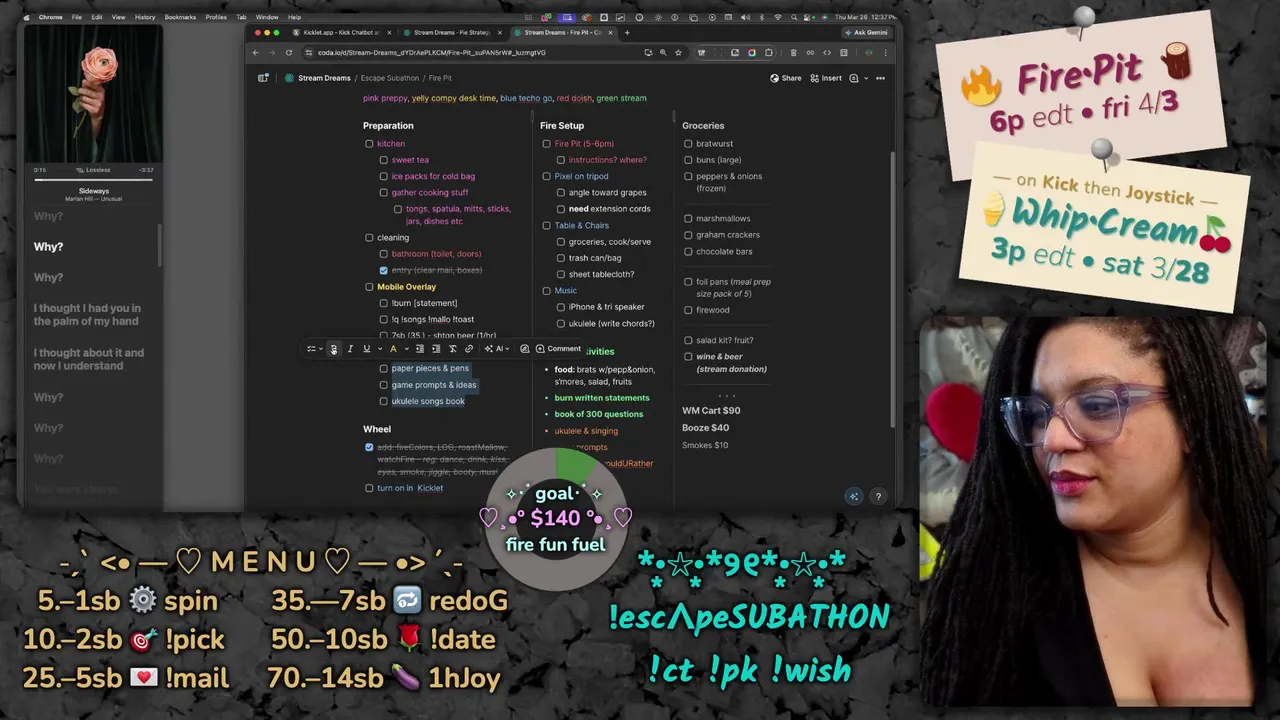Toggle Coda sidebar panel icon
The width and height of the screenshot is (1280, 720).
click(x=263, y=78)
